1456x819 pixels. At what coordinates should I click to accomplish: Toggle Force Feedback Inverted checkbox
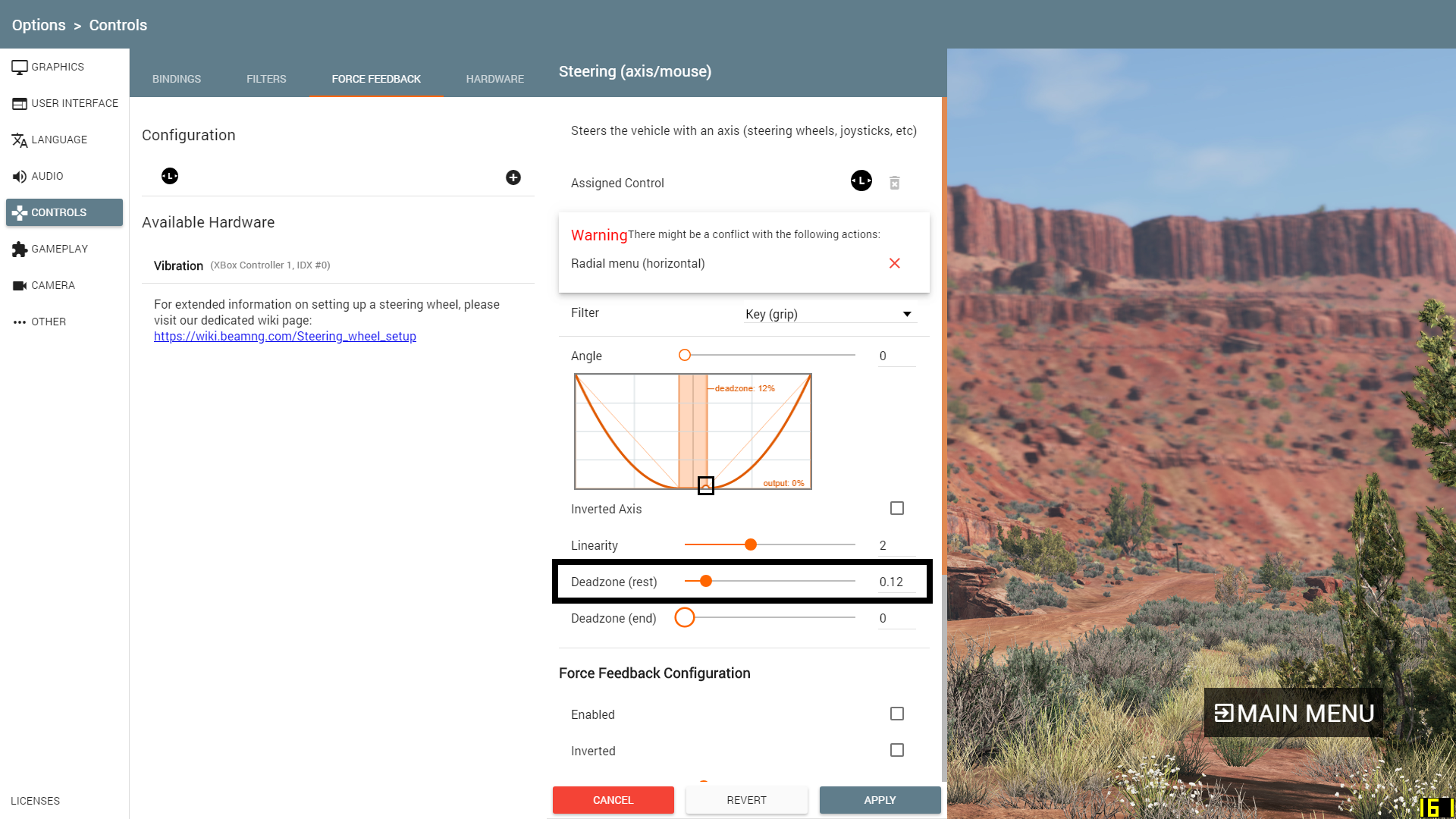point(897,750)
